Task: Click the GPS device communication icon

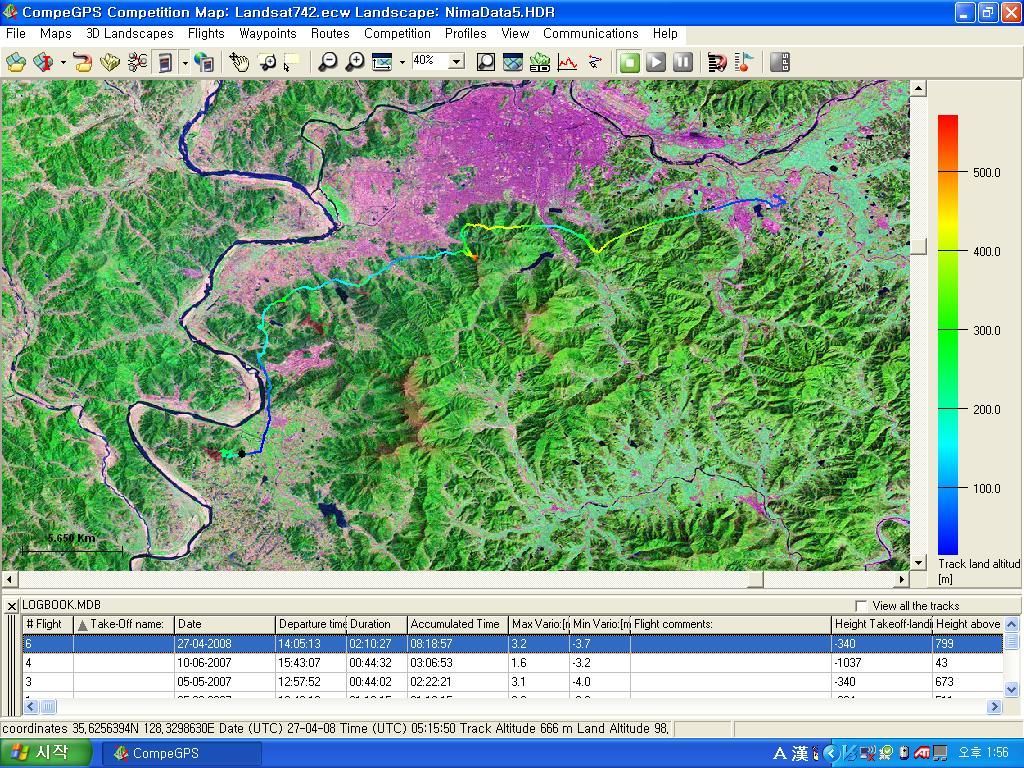Action: tap(165, 63)
